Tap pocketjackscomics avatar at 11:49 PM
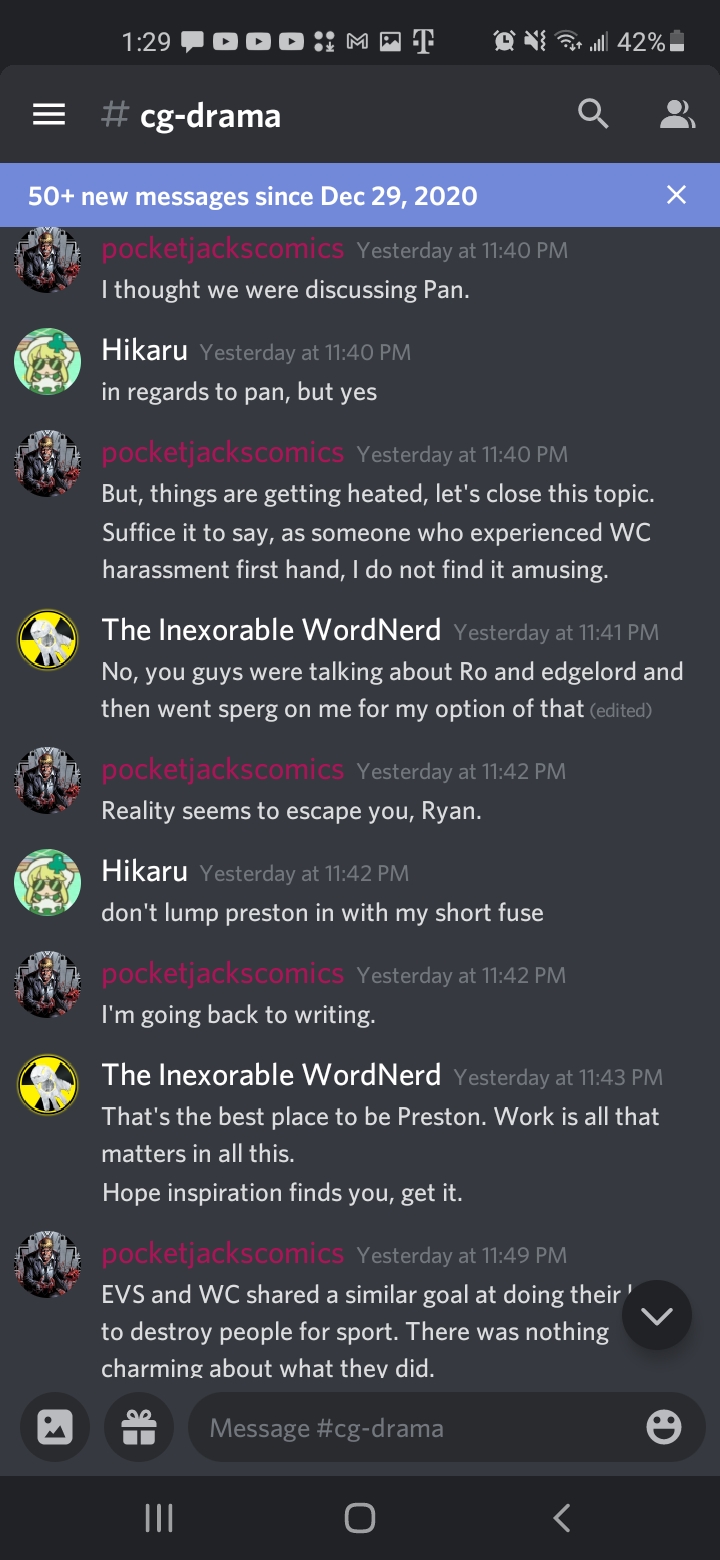 coord(47,1265)
